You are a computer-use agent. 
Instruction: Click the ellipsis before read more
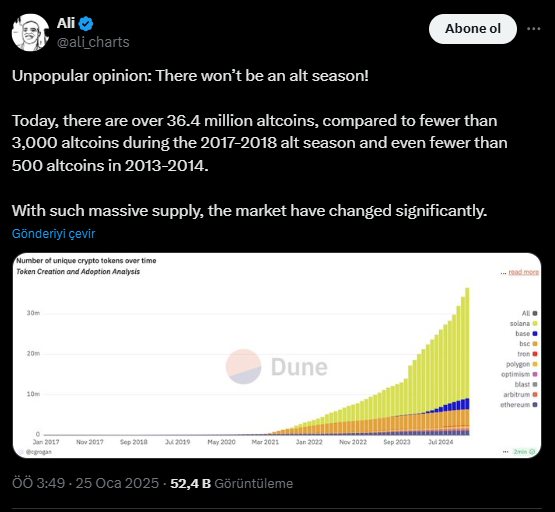(503, 272)
